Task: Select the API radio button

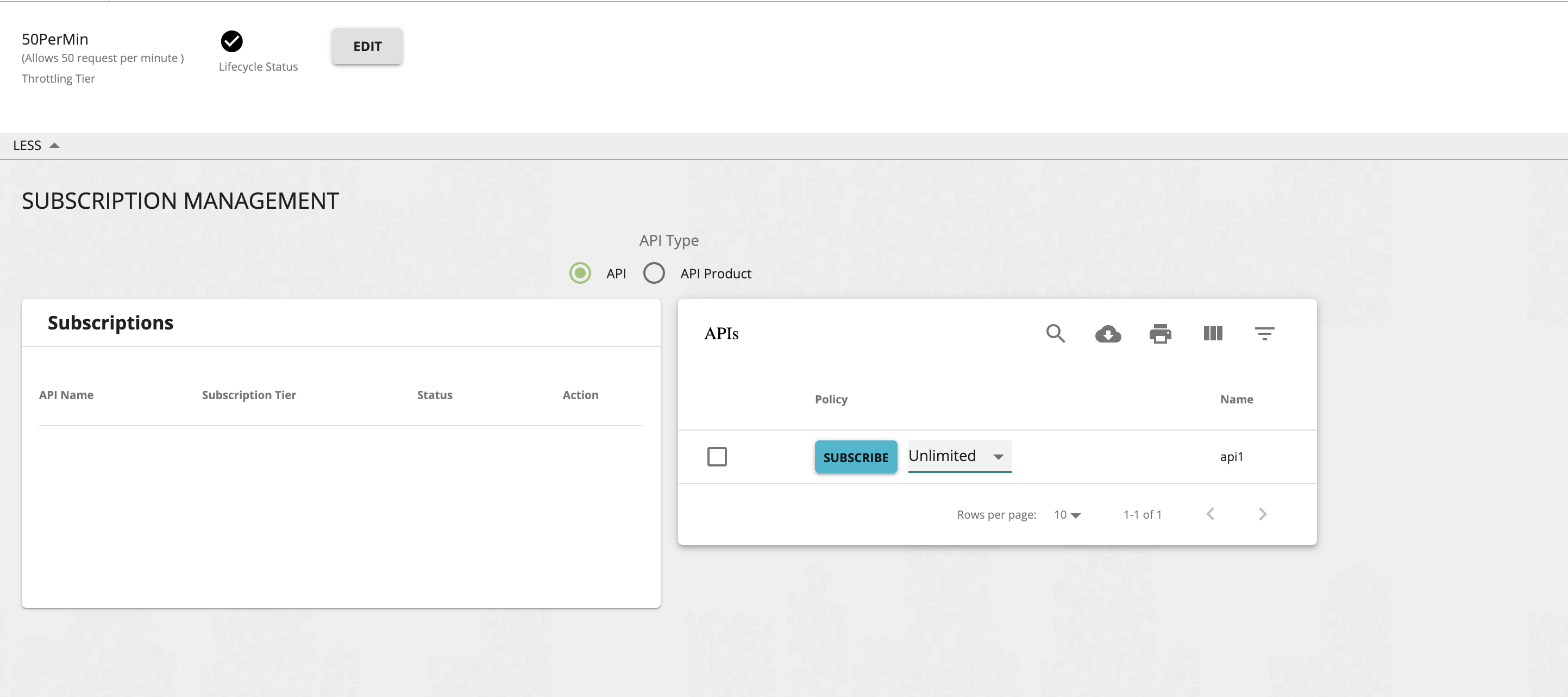Action: (580, 273)
